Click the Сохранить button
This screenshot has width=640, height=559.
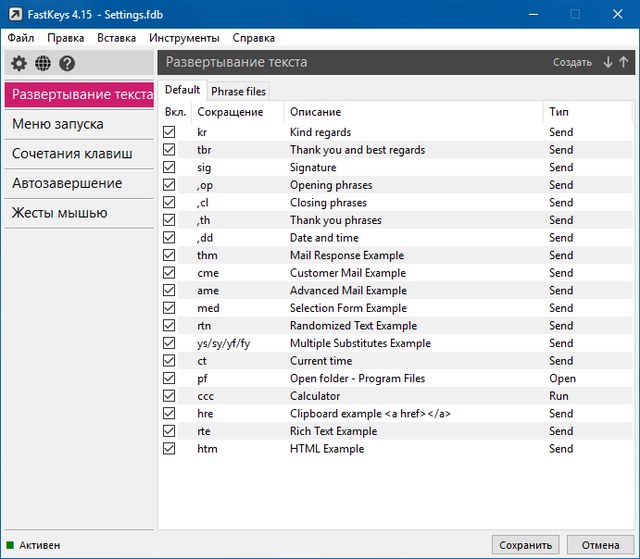525,545
